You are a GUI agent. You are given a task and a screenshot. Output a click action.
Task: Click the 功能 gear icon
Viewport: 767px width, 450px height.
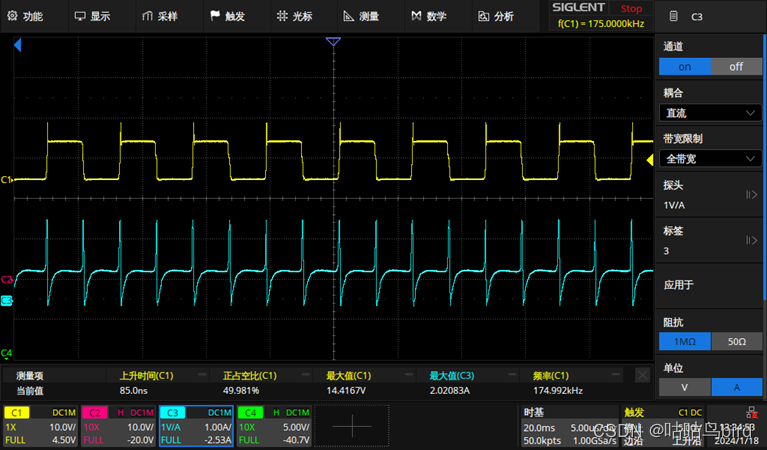pyautogui.click(x=13, y=16)
